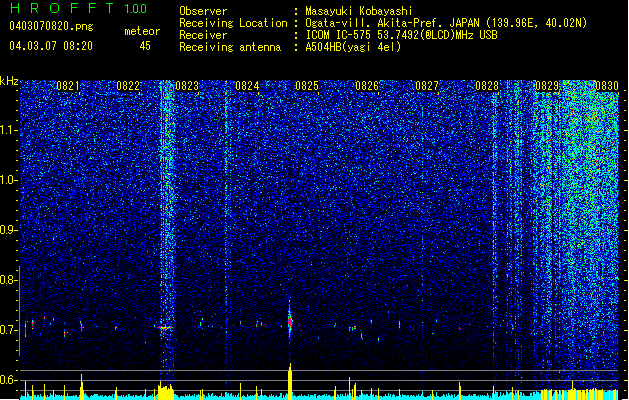Click the 0821 time marker

(x=68, y=86)
